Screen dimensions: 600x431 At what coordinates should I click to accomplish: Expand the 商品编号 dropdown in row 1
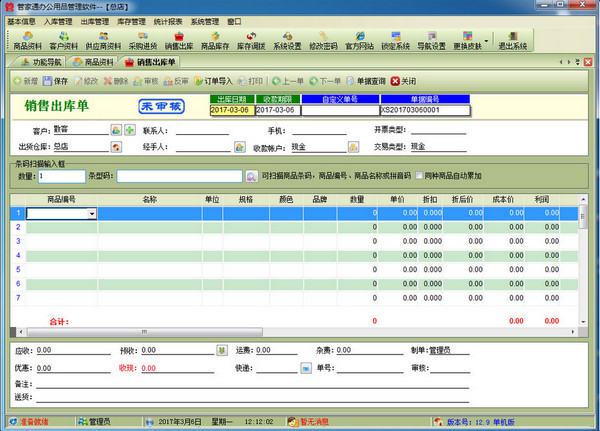pos(92,213)
